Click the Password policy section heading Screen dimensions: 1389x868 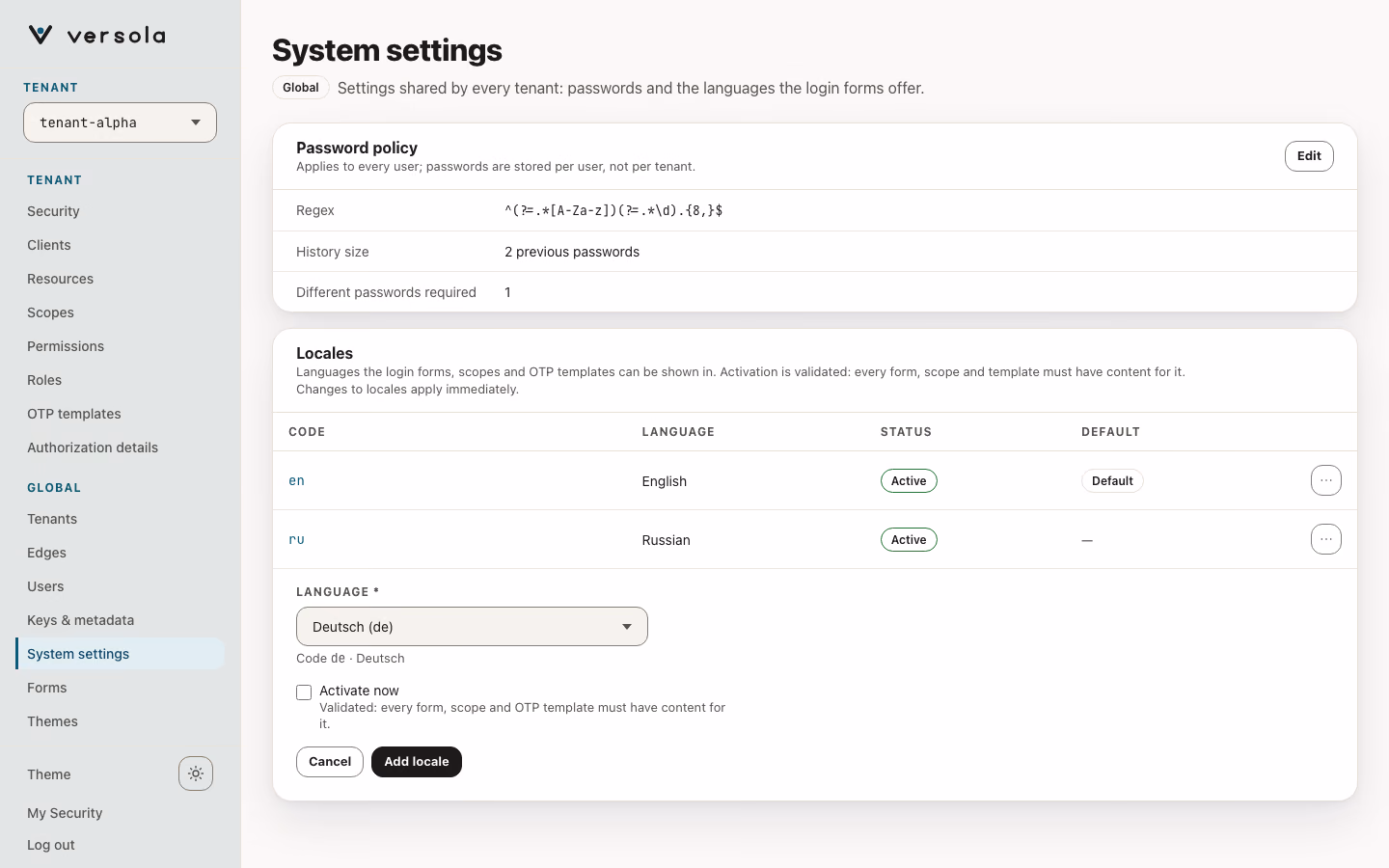tap(357, 148)
